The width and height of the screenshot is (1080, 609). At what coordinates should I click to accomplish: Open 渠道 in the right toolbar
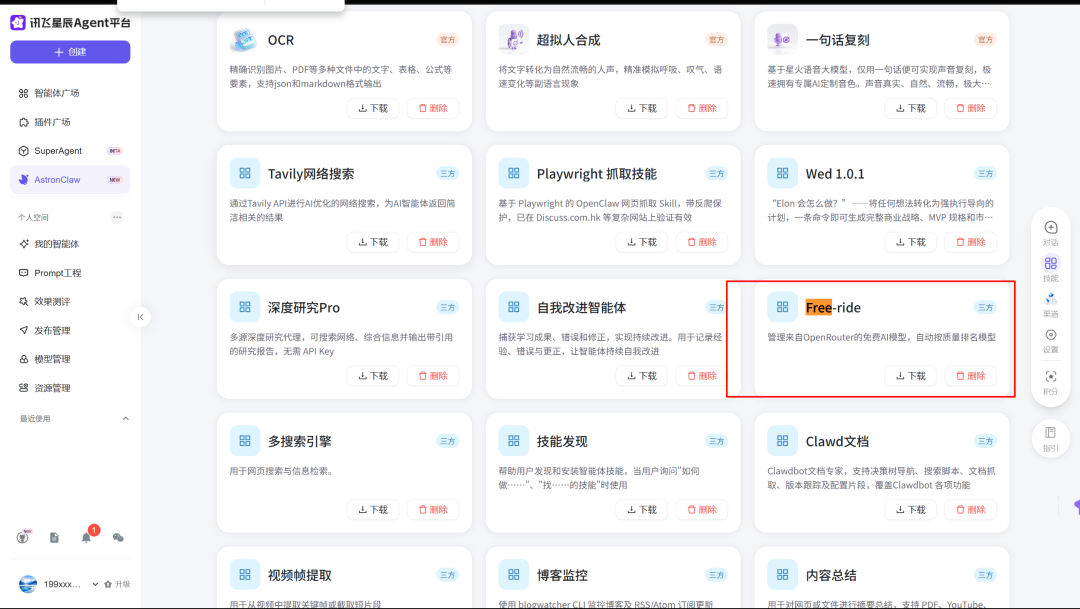pyautogui.click(x=1050, y=304)
